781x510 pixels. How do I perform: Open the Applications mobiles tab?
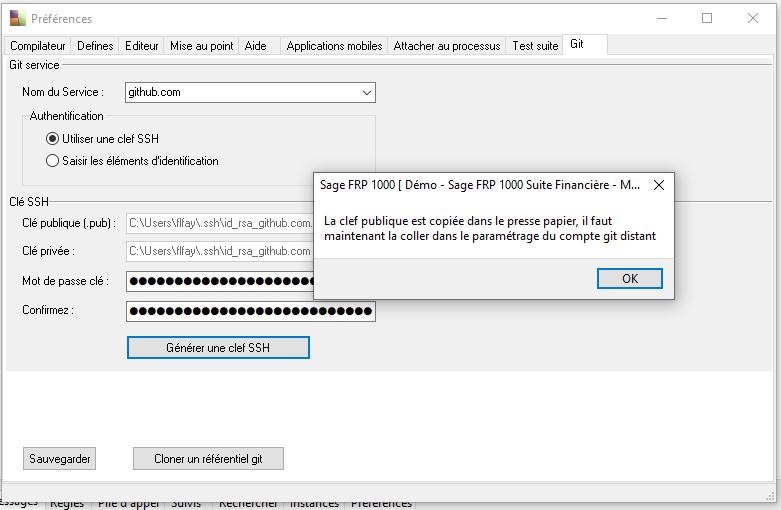click(334, 46)
